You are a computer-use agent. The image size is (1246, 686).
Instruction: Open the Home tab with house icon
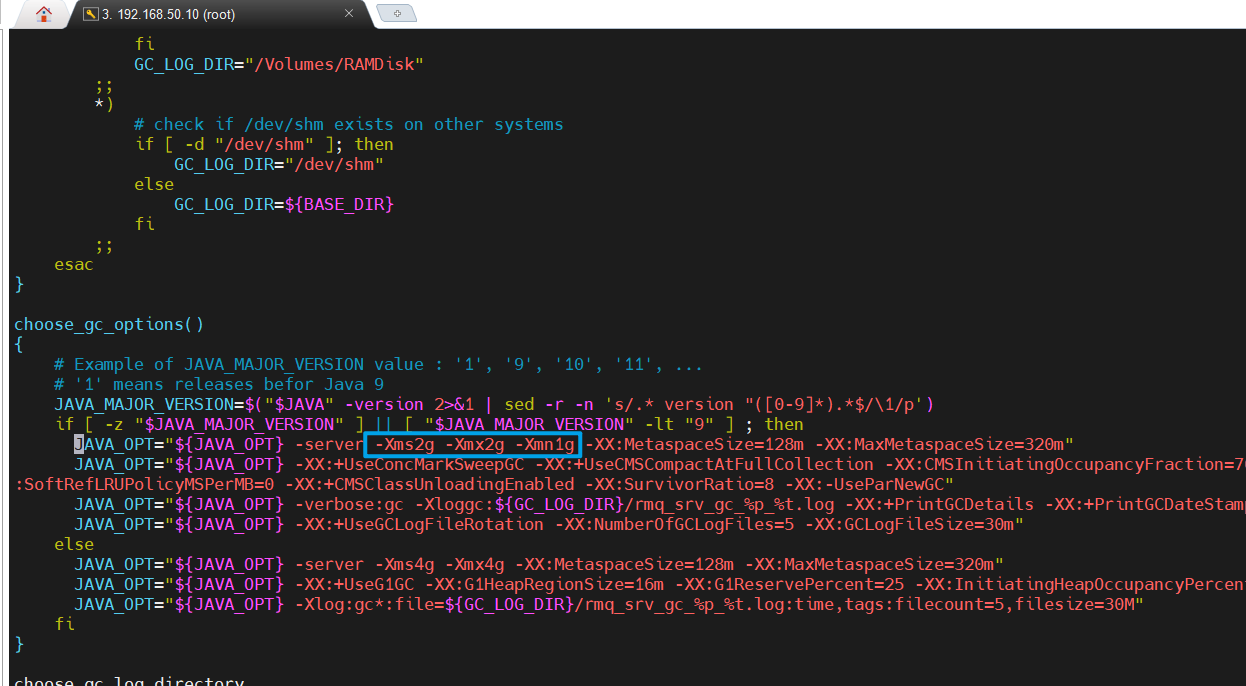click(x=44, y=14)
